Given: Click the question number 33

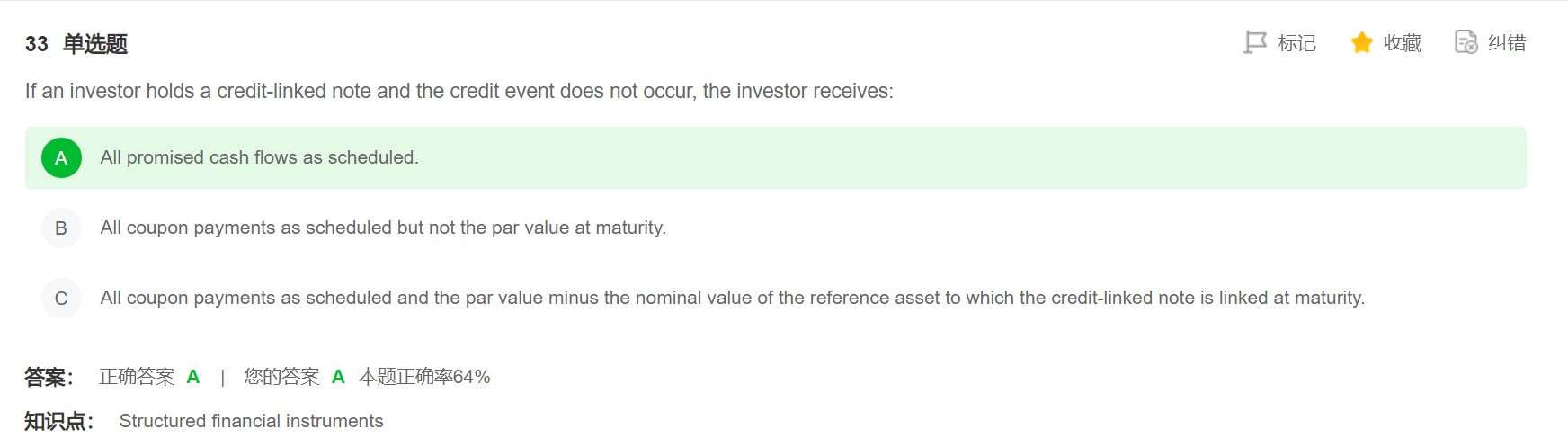Looking at the screenshot, I should coord(37,44).
